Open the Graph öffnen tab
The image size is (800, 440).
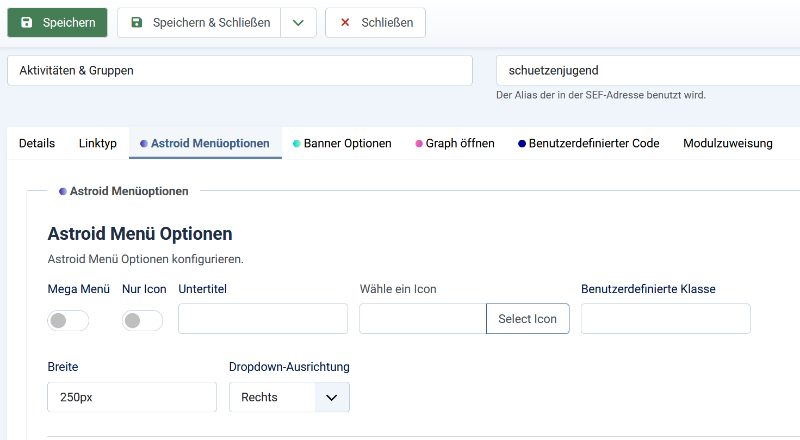(x=455, y=143)
